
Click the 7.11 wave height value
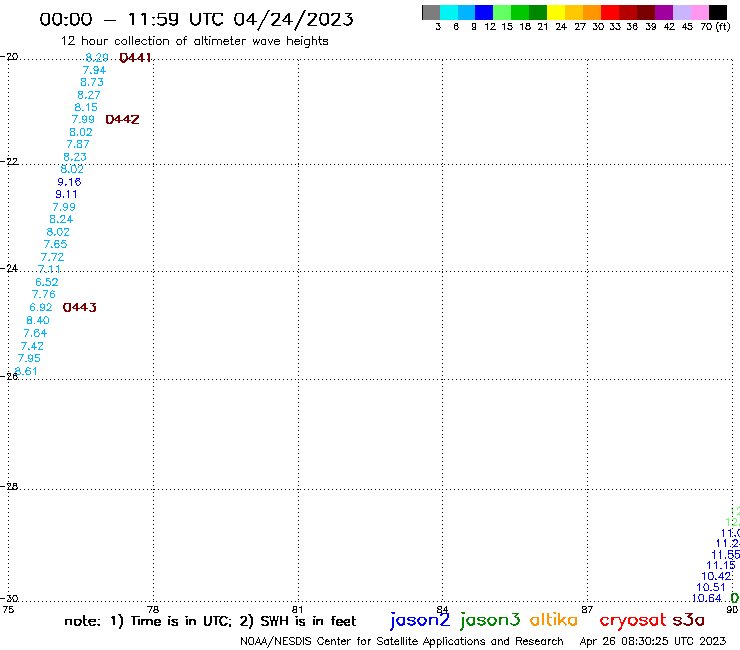coord(49,269)
